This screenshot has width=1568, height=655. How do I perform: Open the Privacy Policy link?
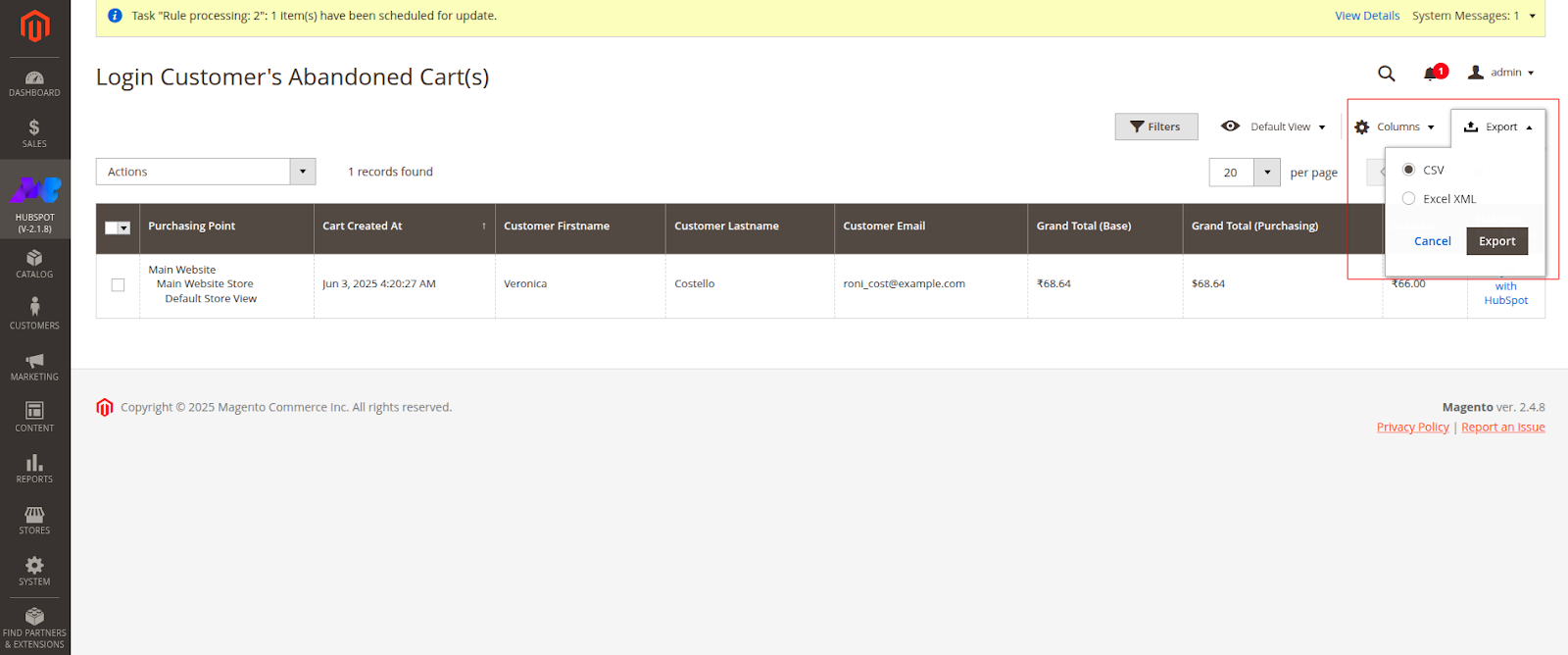point(1412,427)
